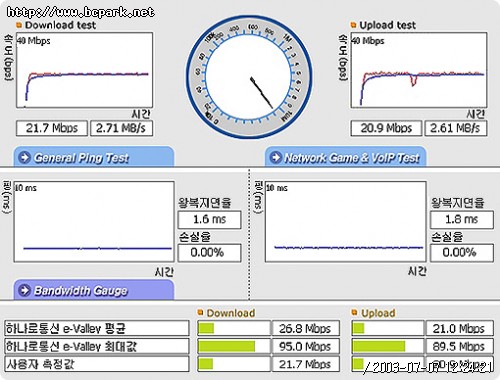The width and height of the screenshot is (500, 380).
Task: Click the arrow icon beside General Ping Test
Action: coord(24,157)
